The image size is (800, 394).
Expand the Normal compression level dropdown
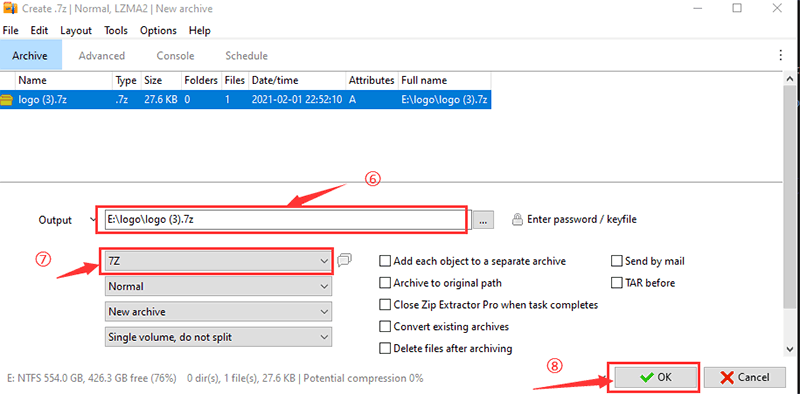(x=218, y=286)
